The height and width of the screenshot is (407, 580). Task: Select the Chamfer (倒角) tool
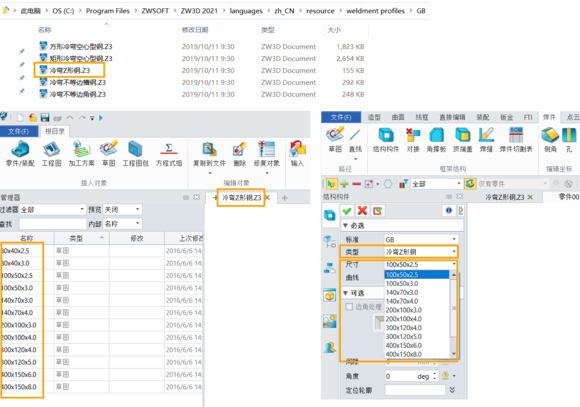click(x=550, y=140)
